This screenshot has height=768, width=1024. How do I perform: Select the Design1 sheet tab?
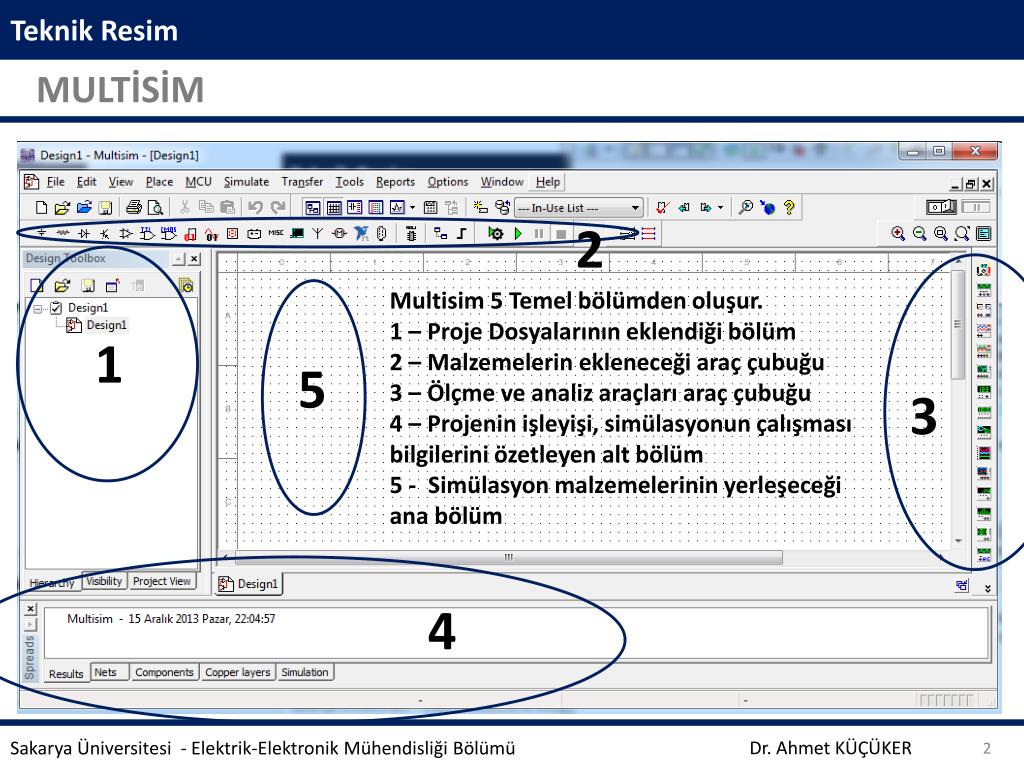click(x=248, y=583)
